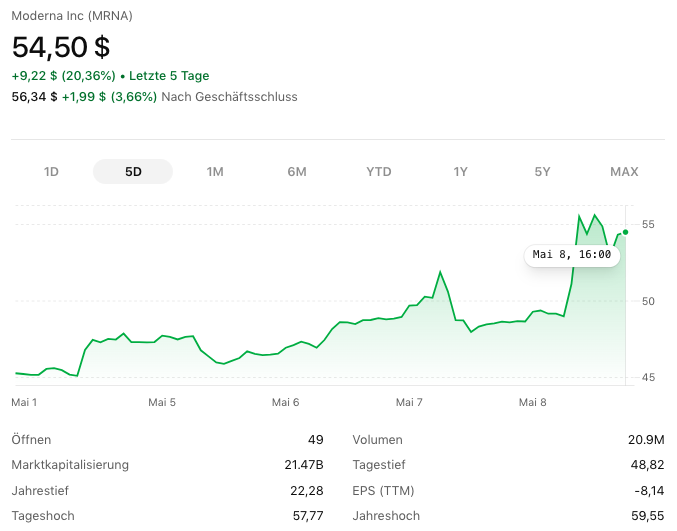Click the +1,99 $ (3,66%) after-hours change

click(x=109, y=97)
